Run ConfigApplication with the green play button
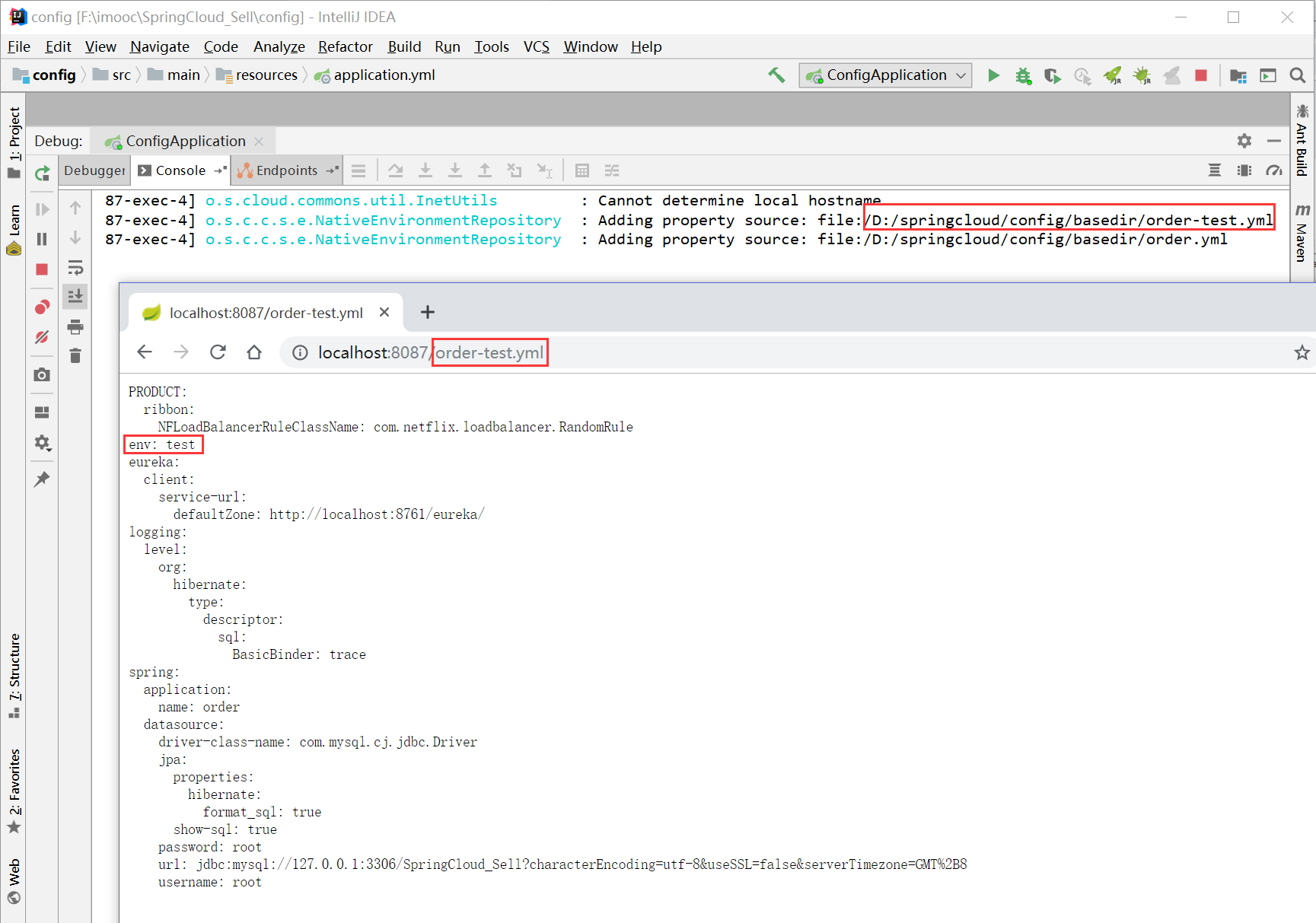This screenshot has width=1316, height=923. tap(993, 75)
